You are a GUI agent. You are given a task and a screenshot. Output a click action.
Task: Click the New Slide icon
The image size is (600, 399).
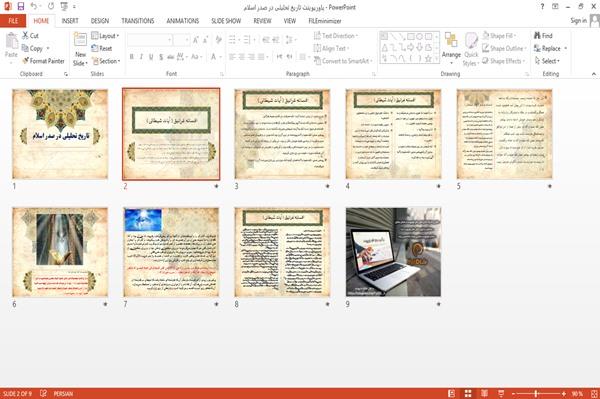(80, 40)
